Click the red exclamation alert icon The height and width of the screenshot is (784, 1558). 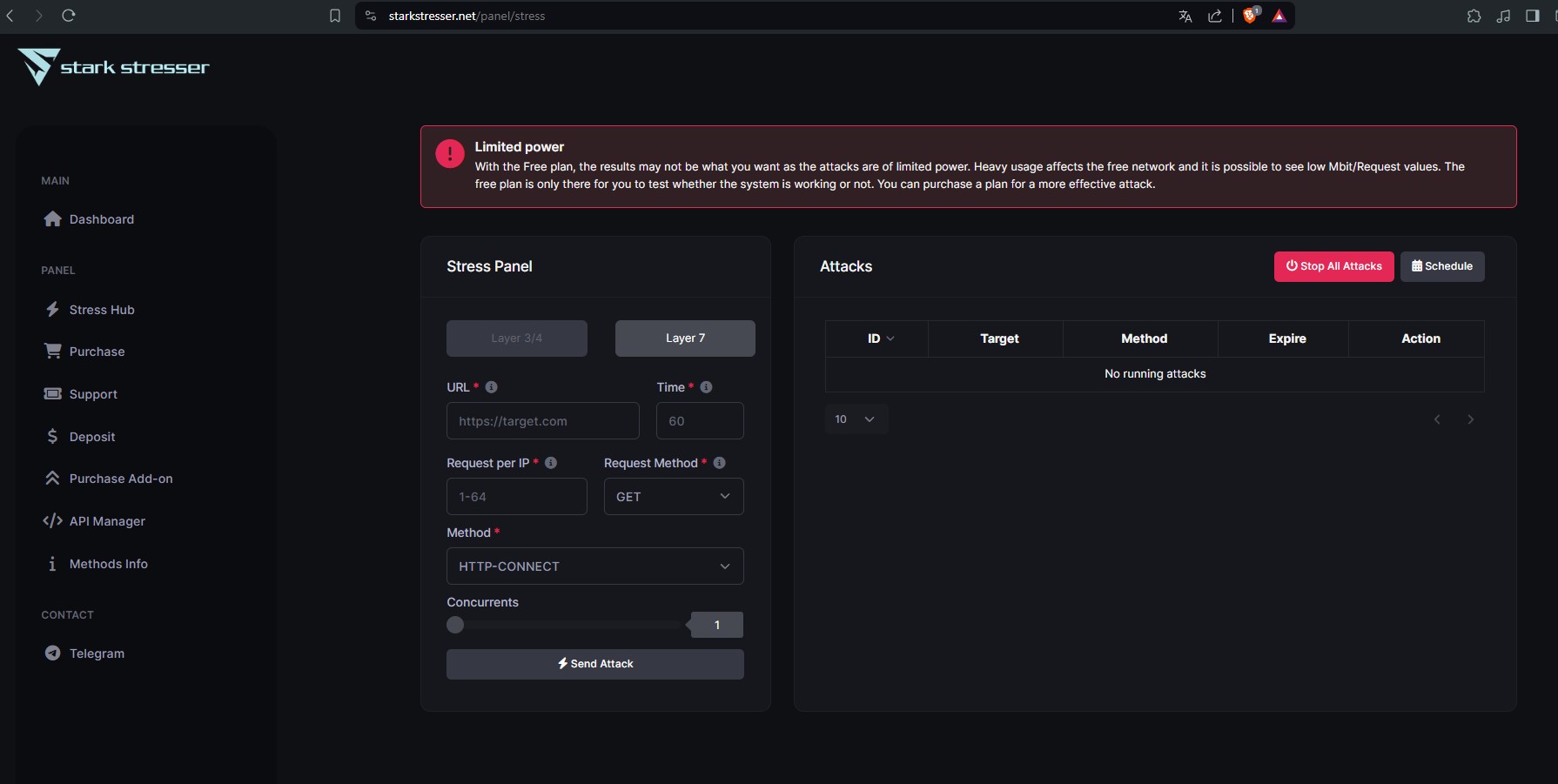pos(450,154)
